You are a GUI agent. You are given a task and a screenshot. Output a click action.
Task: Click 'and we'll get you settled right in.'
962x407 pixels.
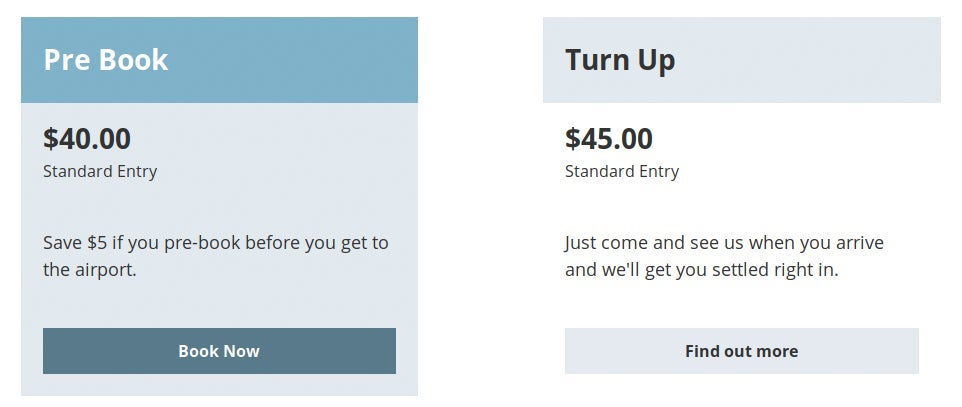pos(701,269)
